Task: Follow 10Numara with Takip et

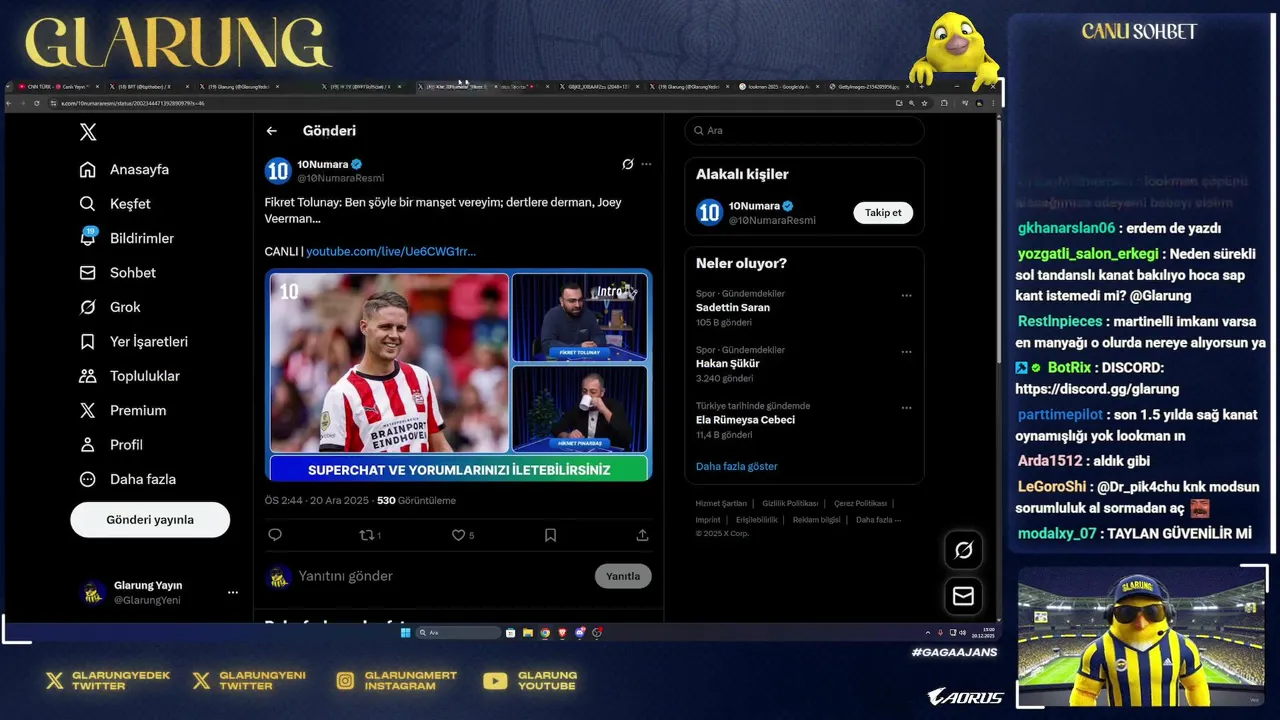Action: click(x=883, y=212)
